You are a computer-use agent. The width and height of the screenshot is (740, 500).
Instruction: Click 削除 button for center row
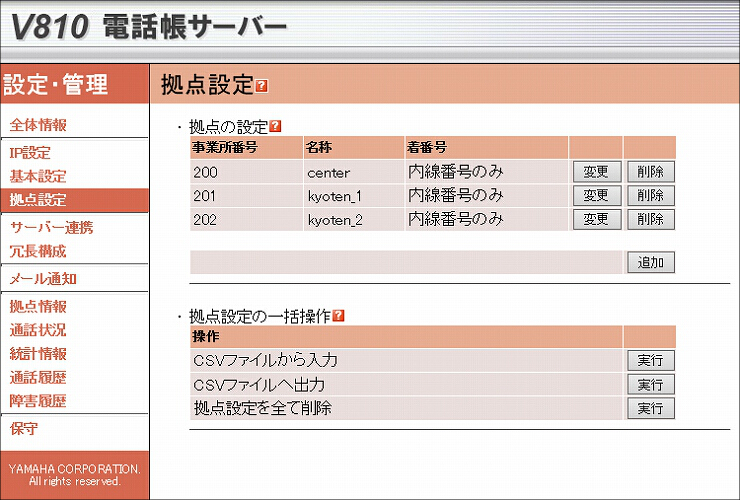click(651, 172)
